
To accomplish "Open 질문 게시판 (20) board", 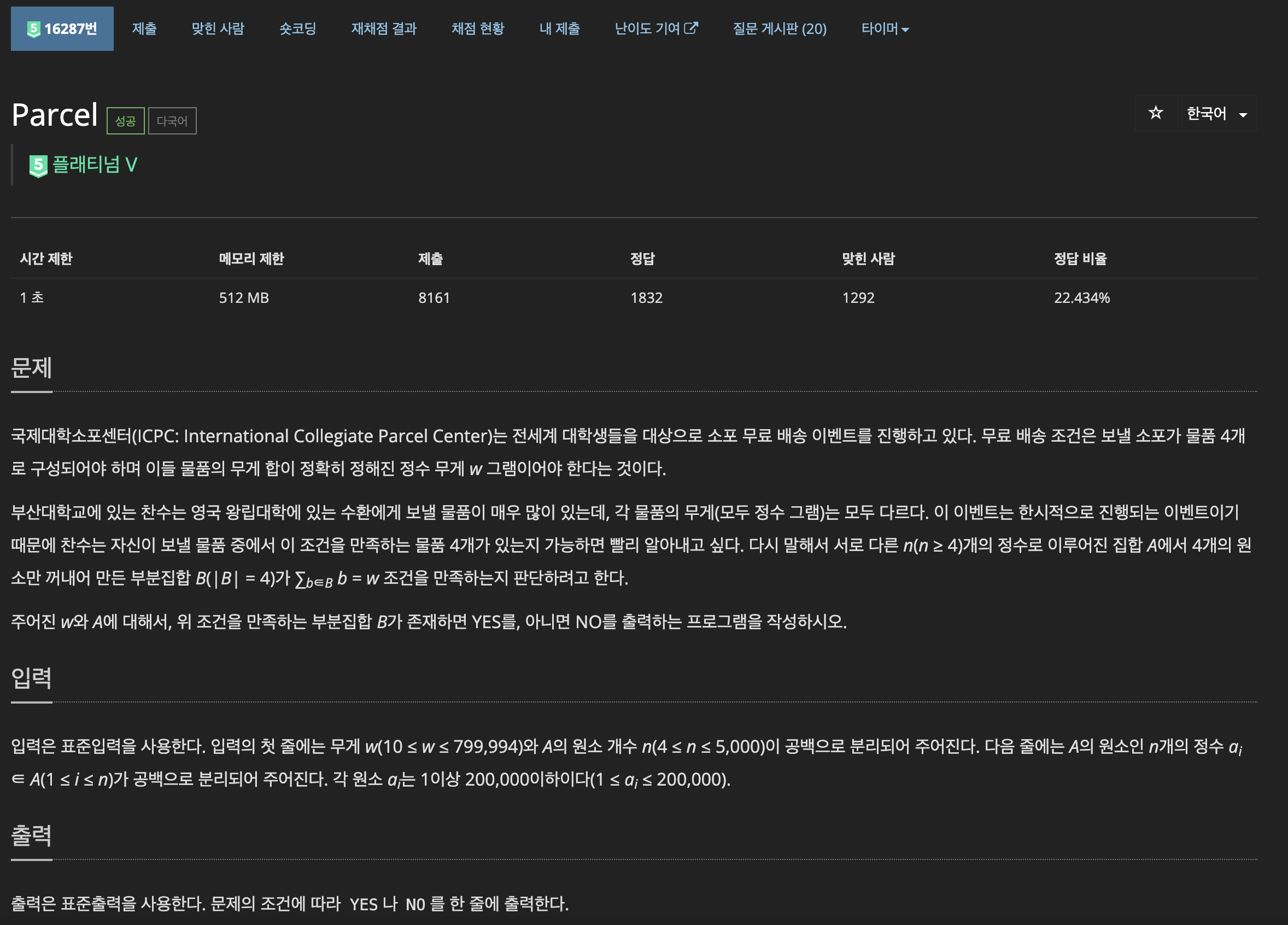I will tap(779, 29).
